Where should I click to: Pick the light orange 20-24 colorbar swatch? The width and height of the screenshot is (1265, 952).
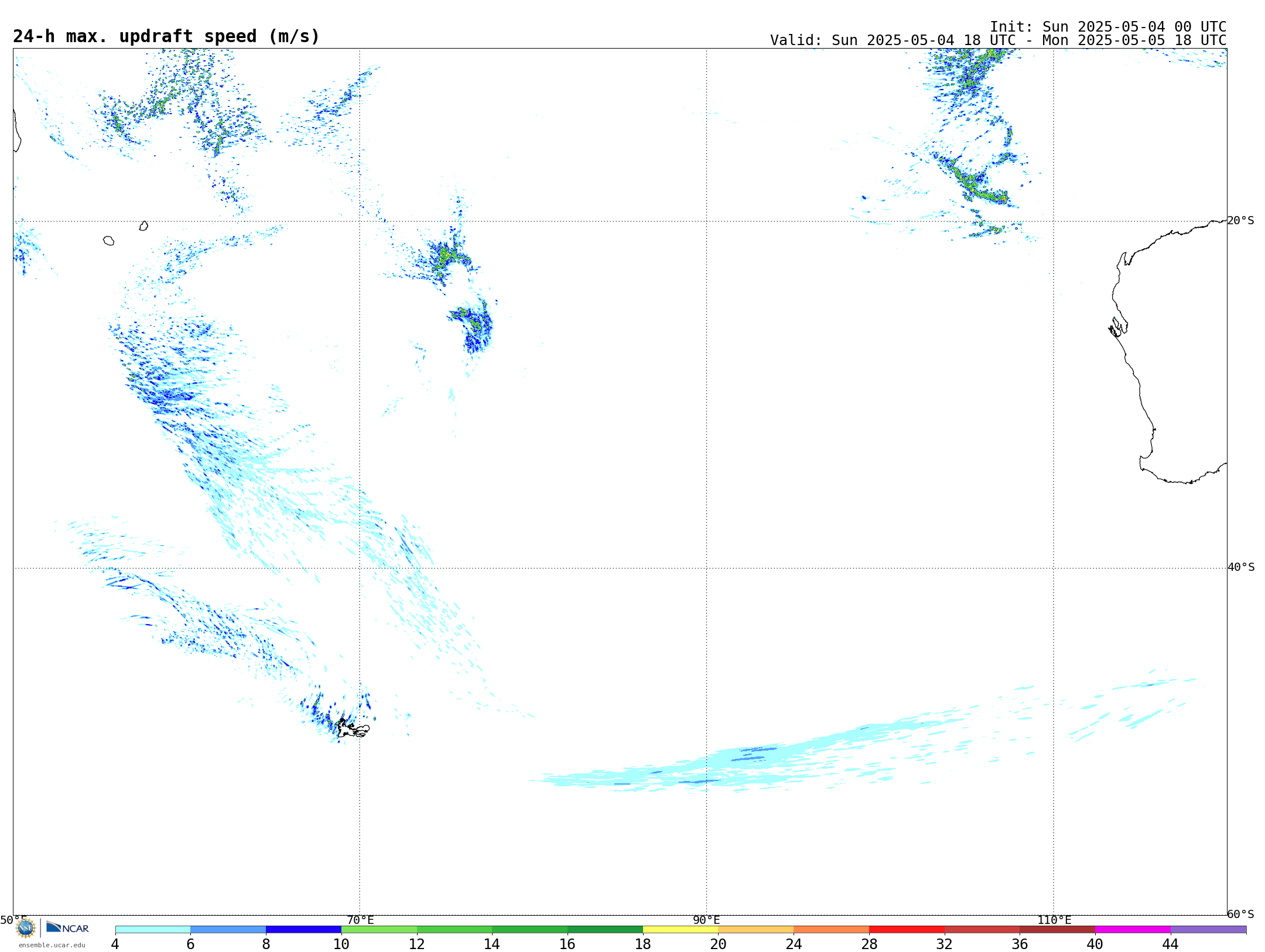click(756, 929)
